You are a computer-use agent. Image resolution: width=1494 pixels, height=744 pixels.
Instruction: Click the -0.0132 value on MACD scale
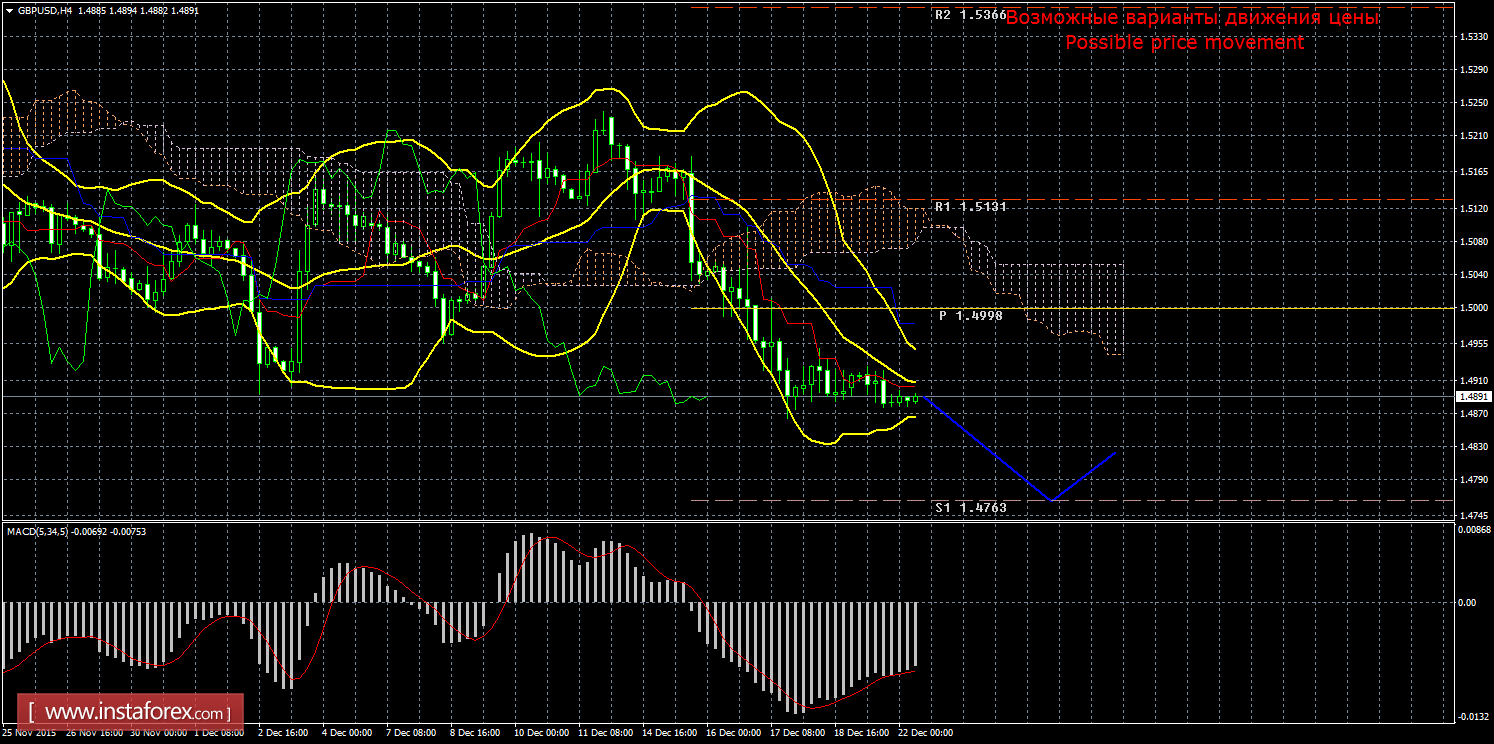[x=1469, y=716]
